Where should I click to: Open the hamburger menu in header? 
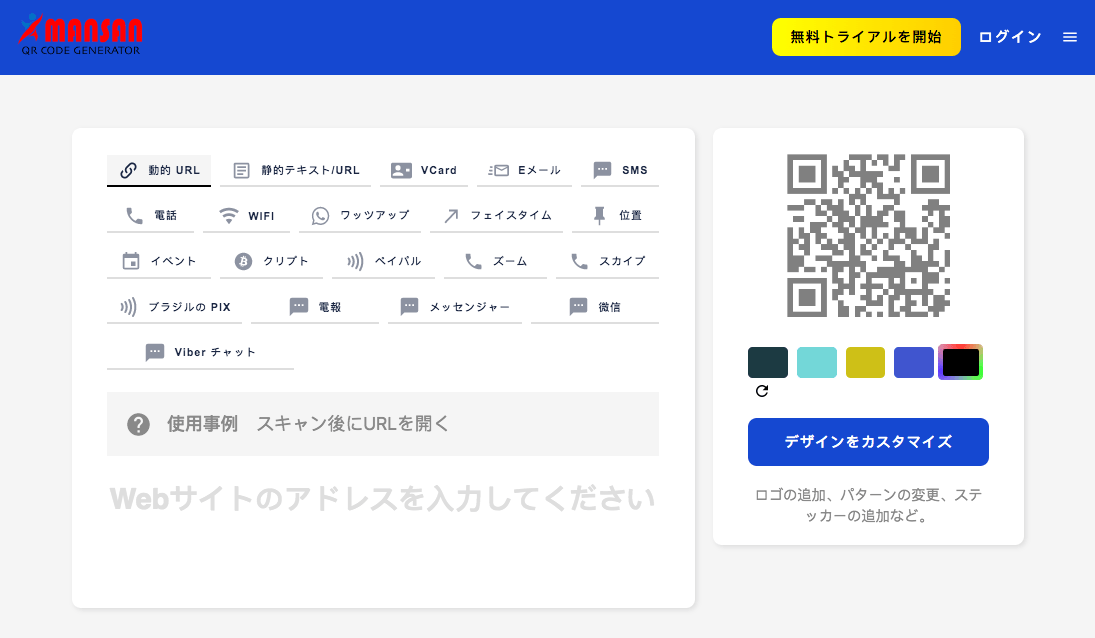tap(1070, 37)
